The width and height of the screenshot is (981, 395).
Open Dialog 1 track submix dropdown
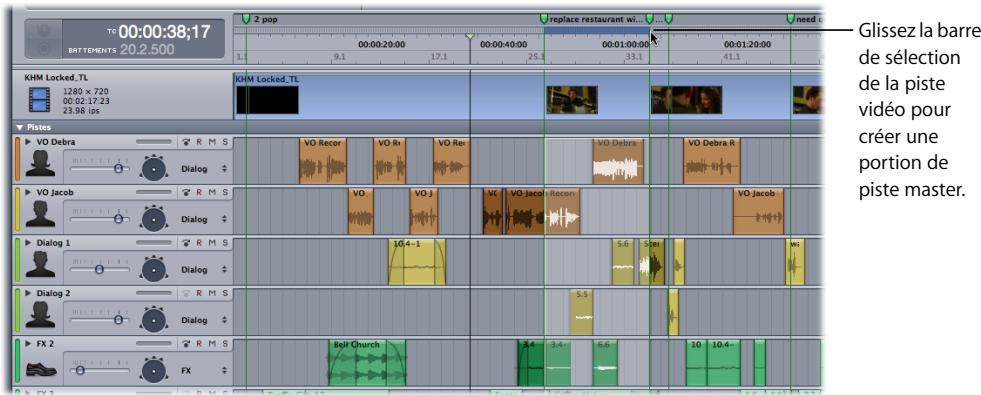click(x=204, y=270)
